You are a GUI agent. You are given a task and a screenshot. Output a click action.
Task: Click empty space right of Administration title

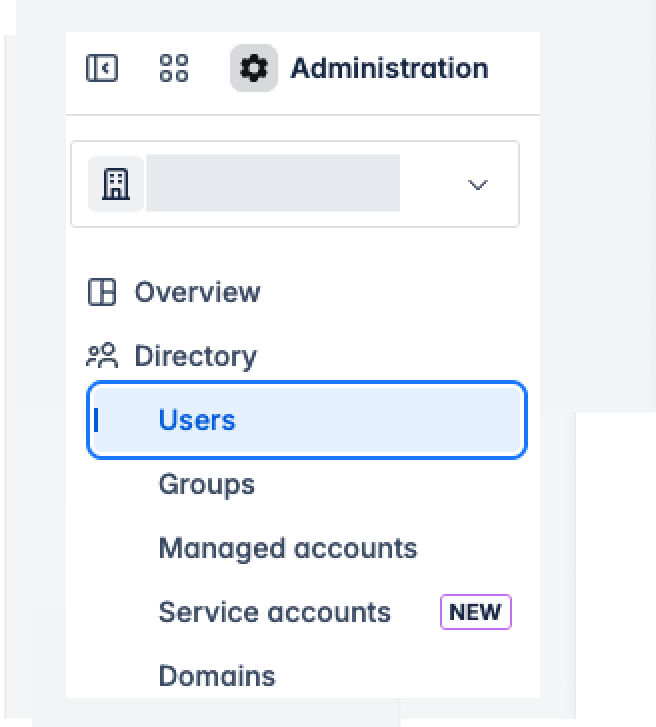[x=514, y=69]
